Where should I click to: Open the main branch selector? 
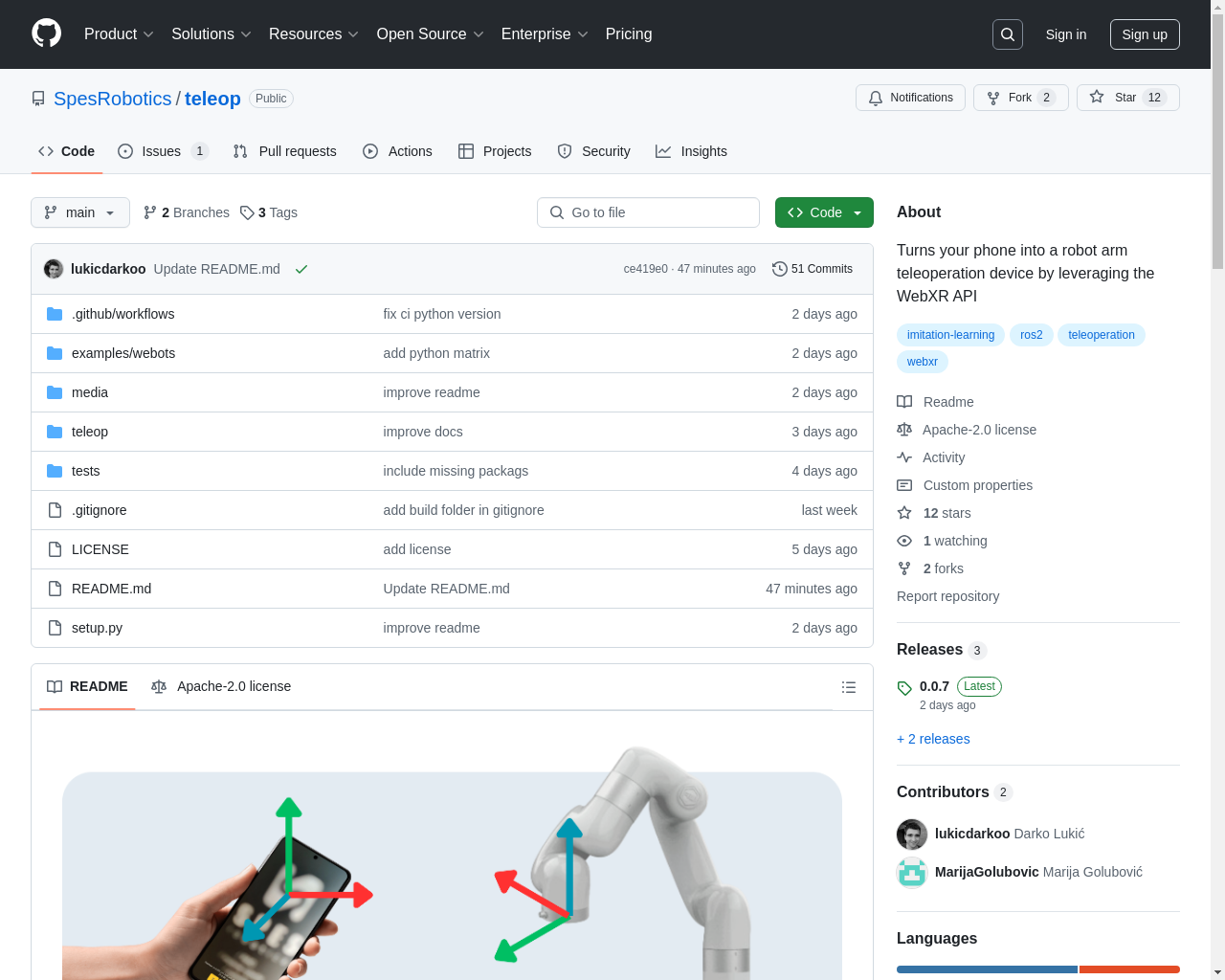(80, 212)
